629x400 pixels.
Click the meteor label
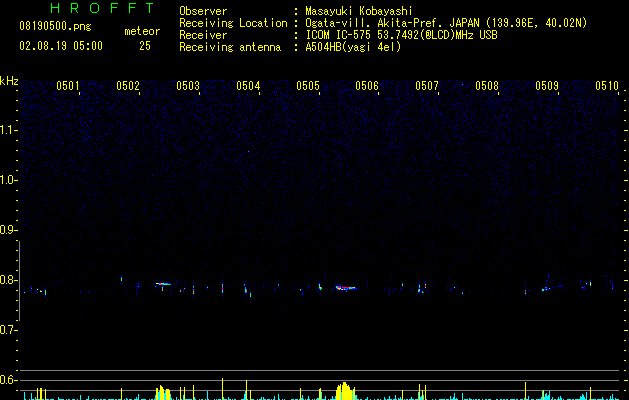(x=142, y=31)
